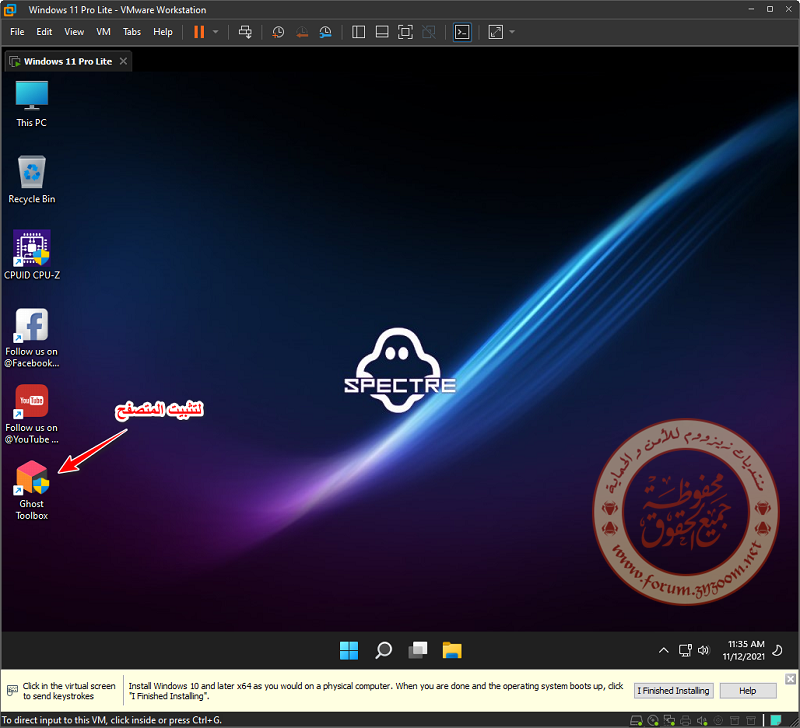Show hidden system tray icons
This screenshot has height=728, width=800.
coord(663,650)
